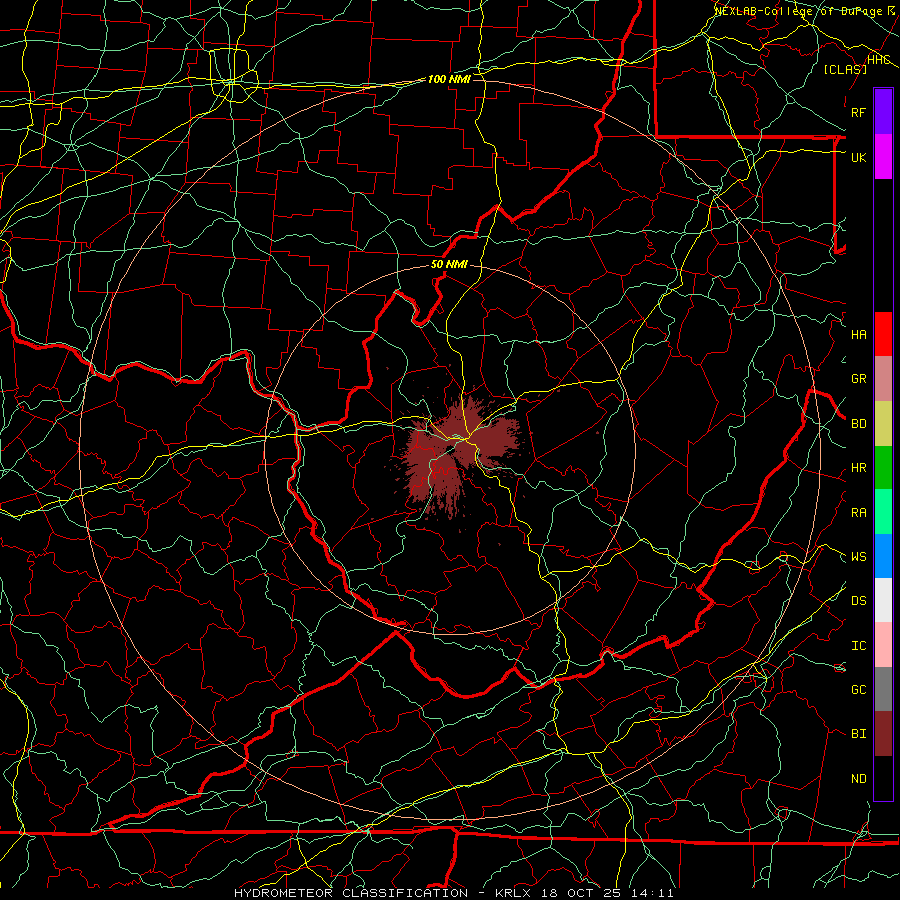The width and height of the screenshot is (900, 900).
Task: Select the yellow BD legend swatch
Action: pos(883,423)
